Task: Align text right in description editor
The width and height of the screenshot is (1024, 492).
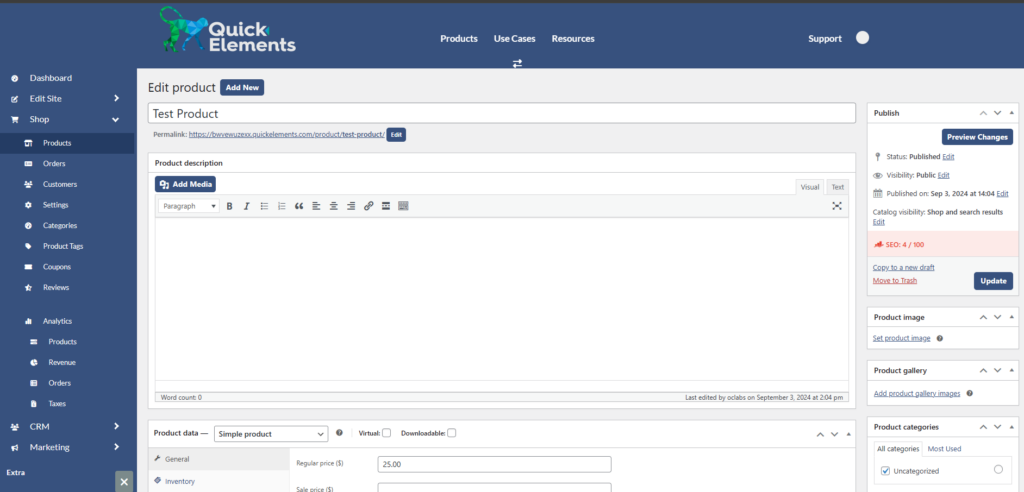Action: pos(351,206)
